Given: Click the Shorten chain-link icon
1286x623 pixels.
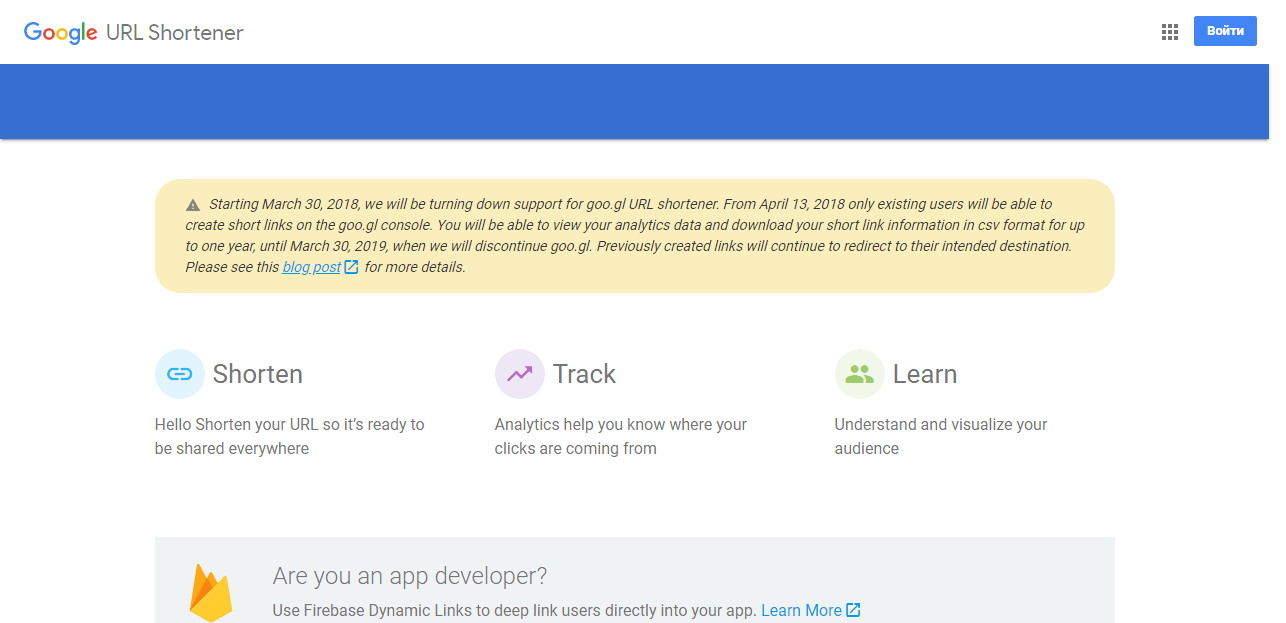Looking at the screenshot, I should pyautogui.click(x=180, y=374).
